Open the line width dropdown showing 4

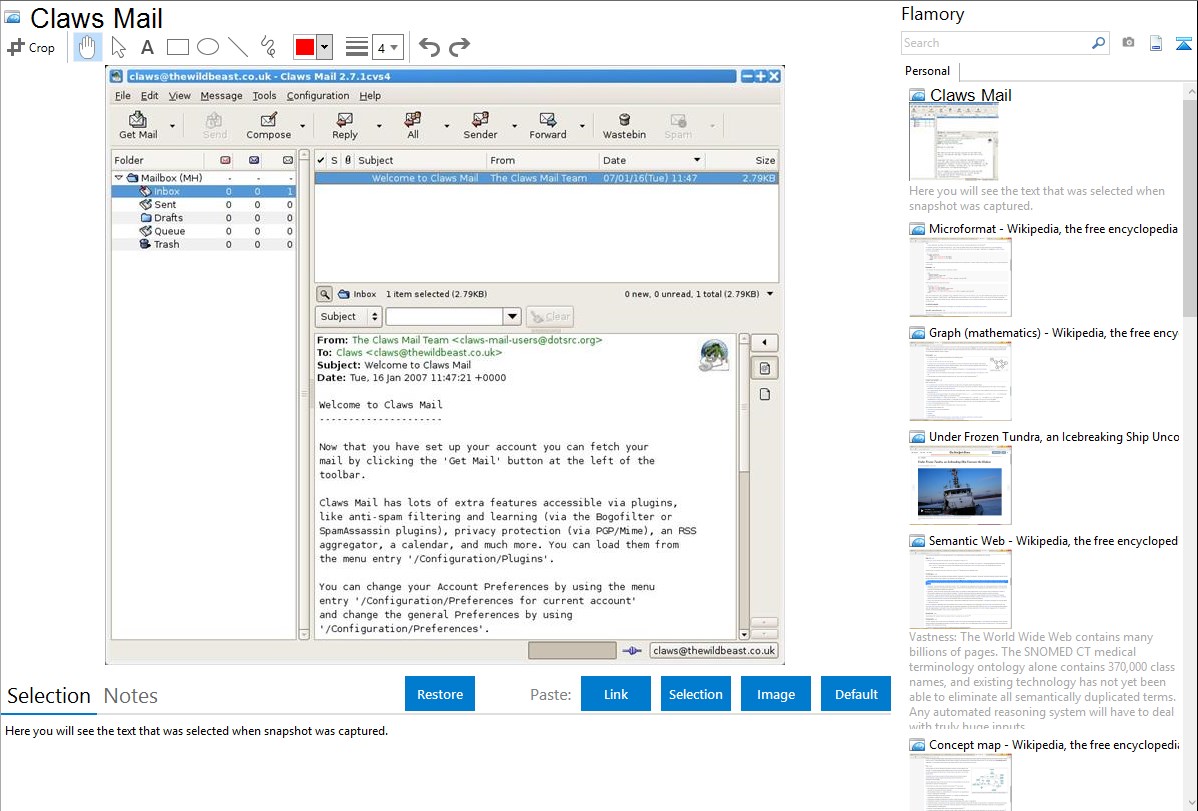pyautogui.click(x=387, y=47)
